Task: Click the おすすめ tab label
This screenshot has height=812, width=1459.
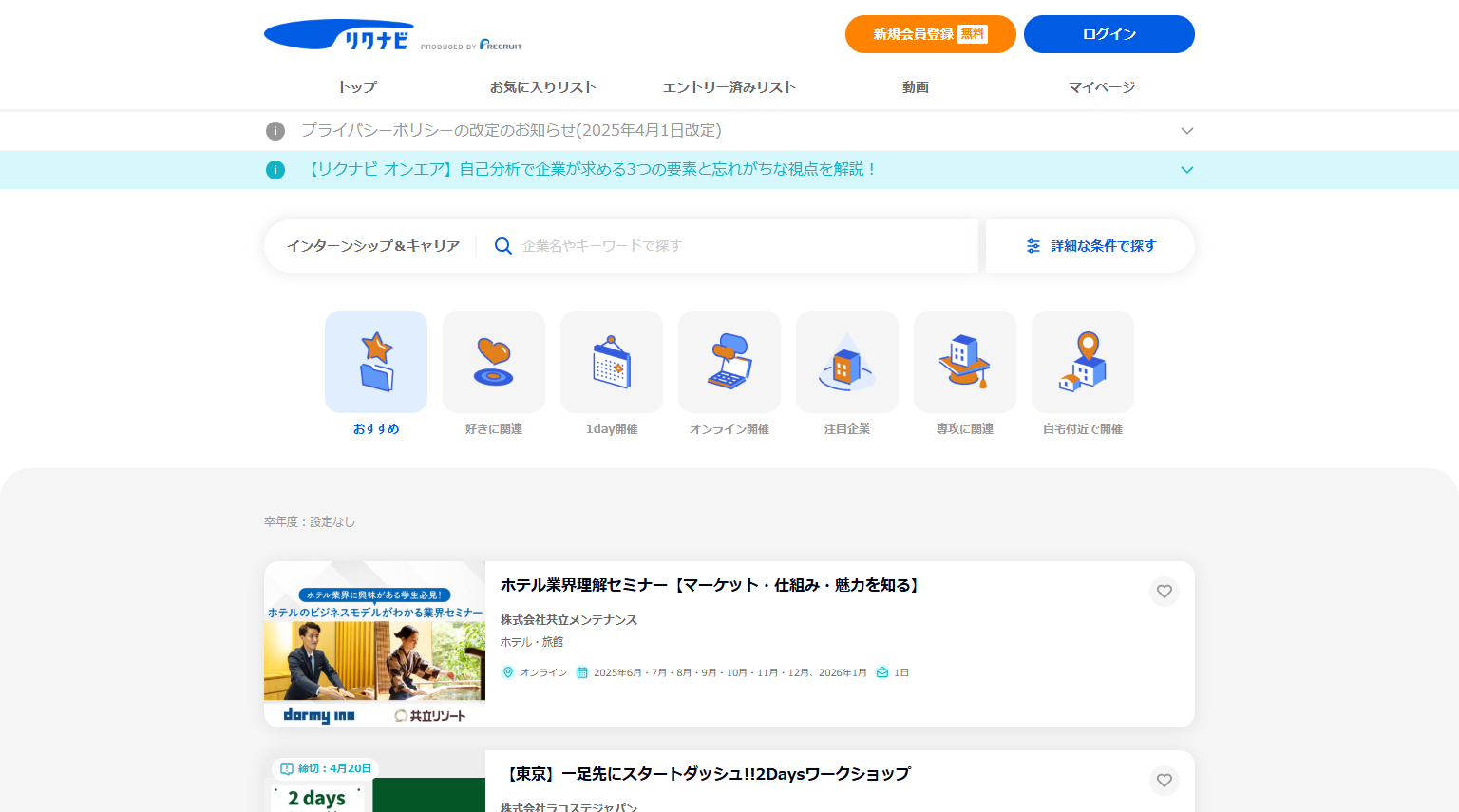Action: (376, 429)
